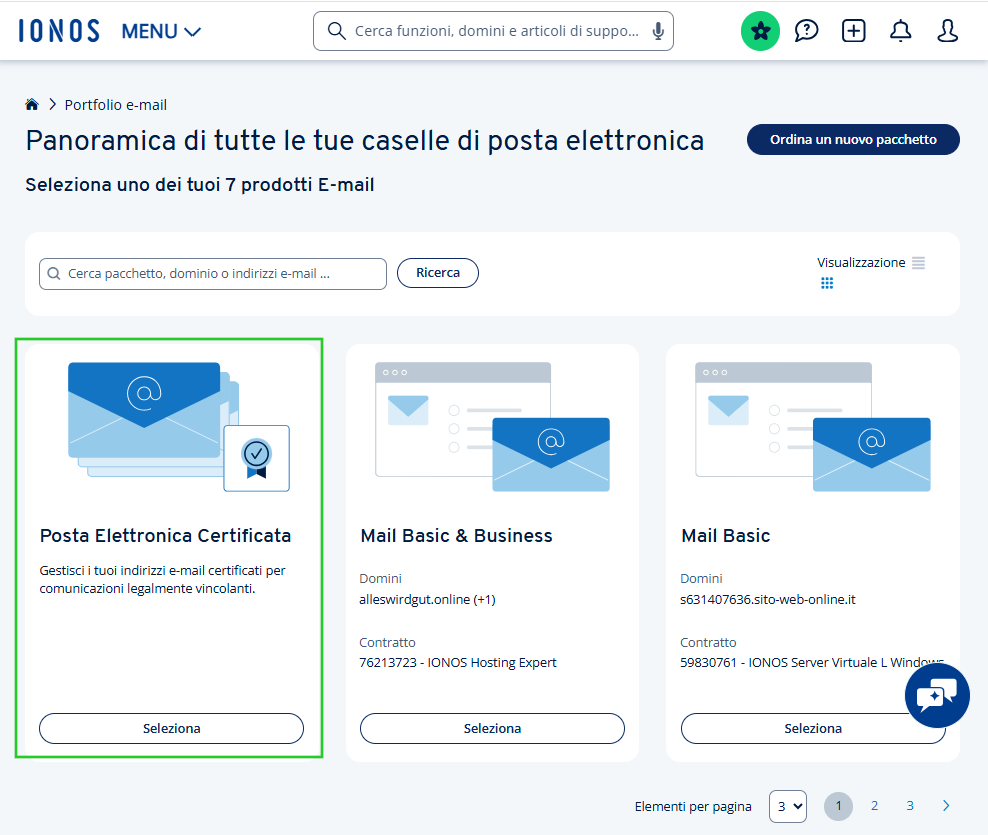Open the Elementi per pagina dropdown
Screen dimensions: 988x835
pyautogui.click(x=788, y=806)
